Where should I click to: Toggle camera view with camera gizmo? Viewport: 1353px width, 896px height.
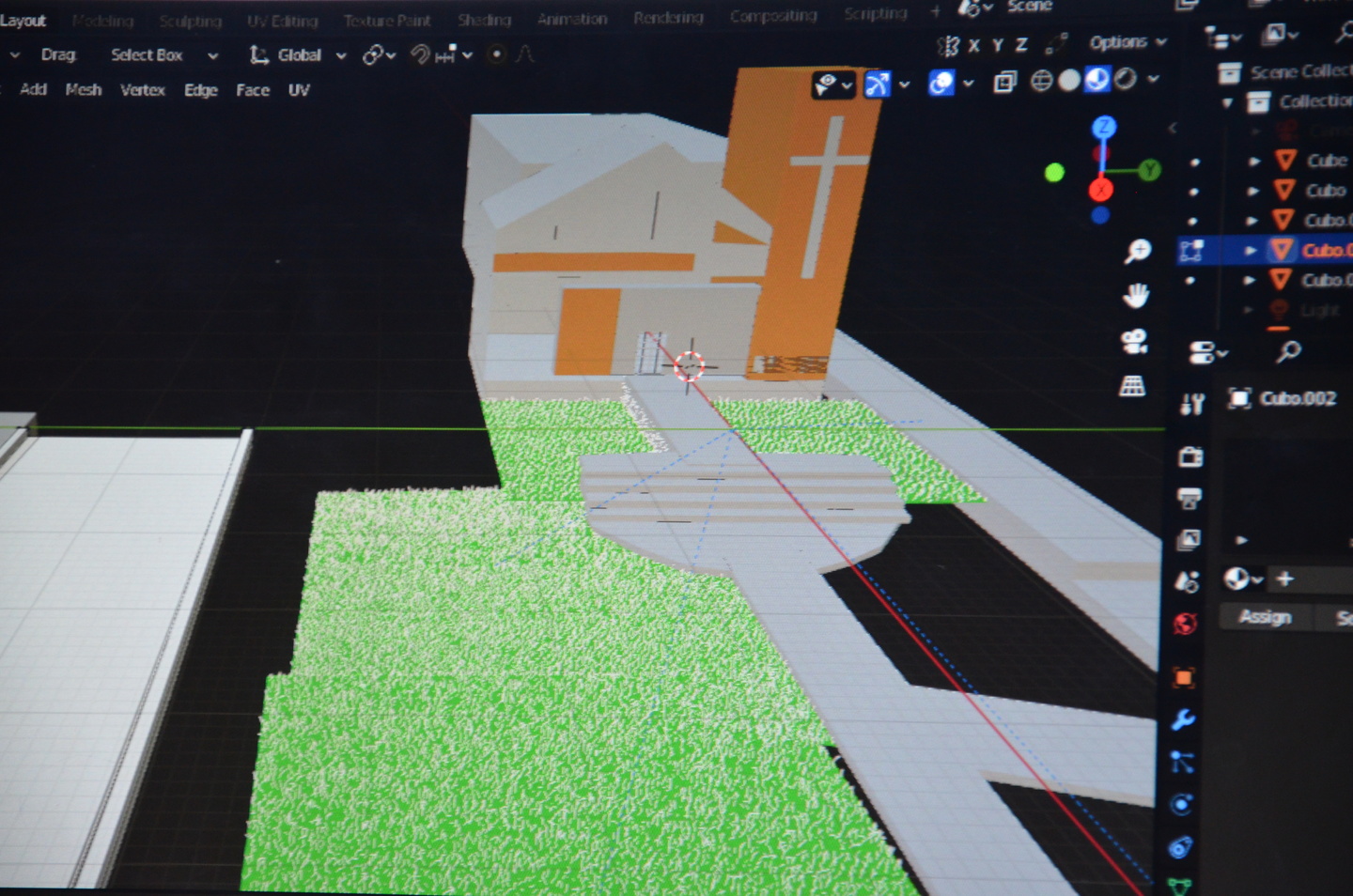pos(1134,341)
